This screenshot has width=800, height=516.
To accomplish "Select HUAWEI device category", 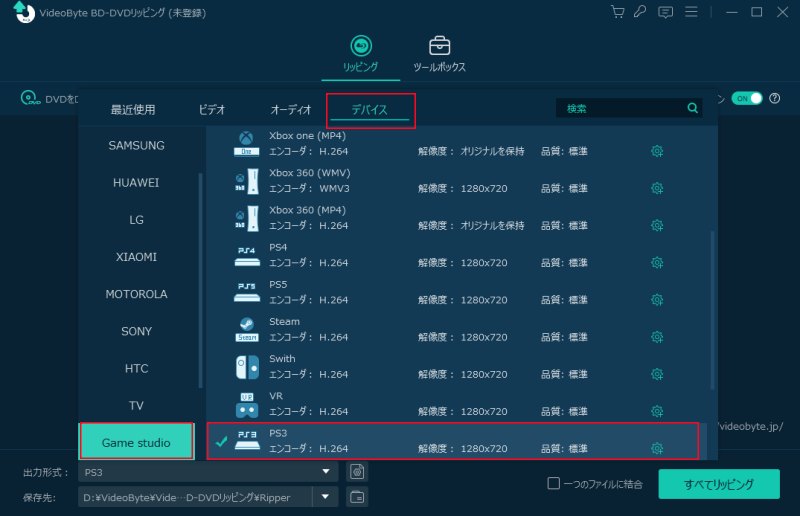I will pyautogui.click(x=136, y=183).
